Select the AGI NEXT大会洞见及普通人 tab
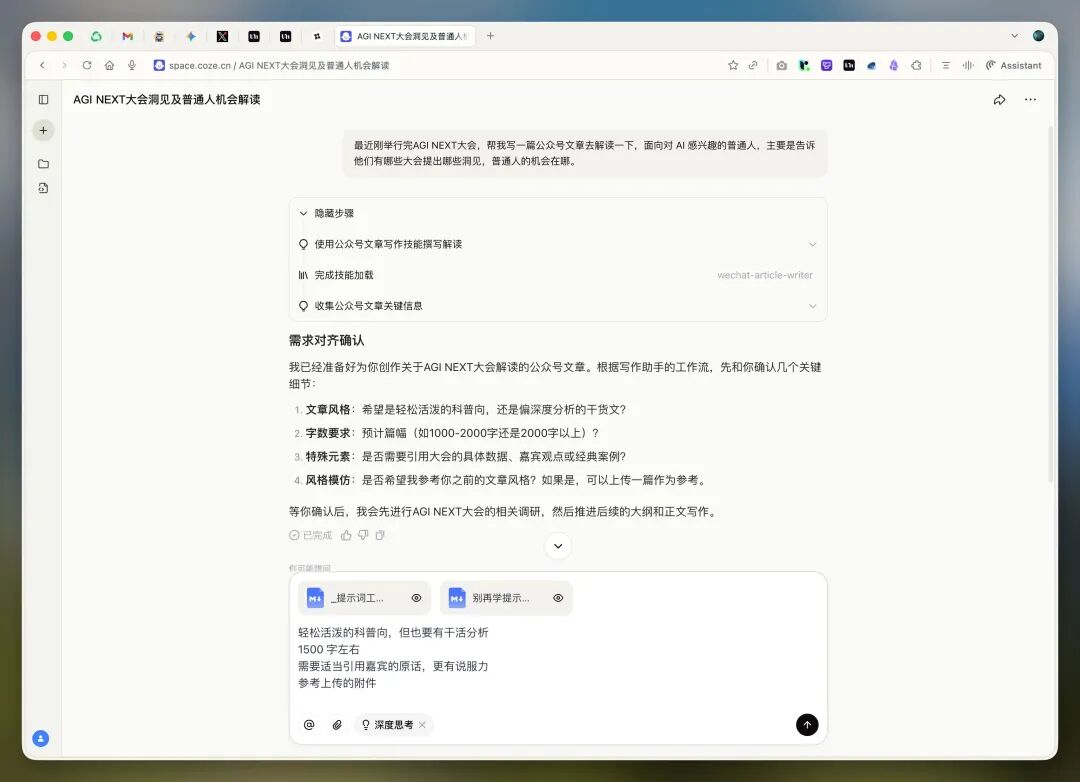The width and height of the screenshot is (1080, 782). pyautogui.click(x=405, y=37)
